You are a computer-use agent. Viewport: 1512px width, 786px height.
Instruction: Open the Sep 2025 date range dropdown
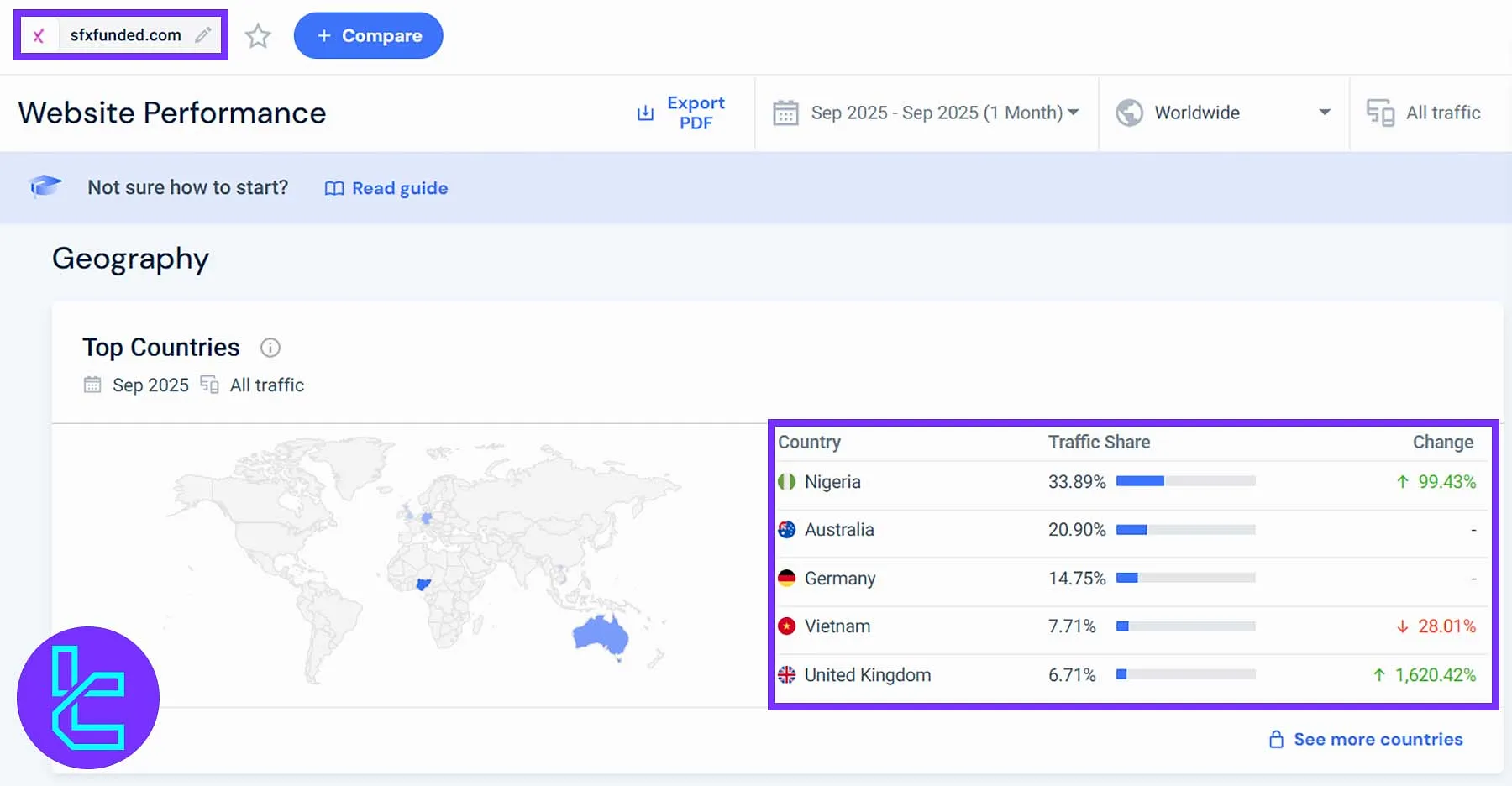pyautogui.click(x=942, y=112)
